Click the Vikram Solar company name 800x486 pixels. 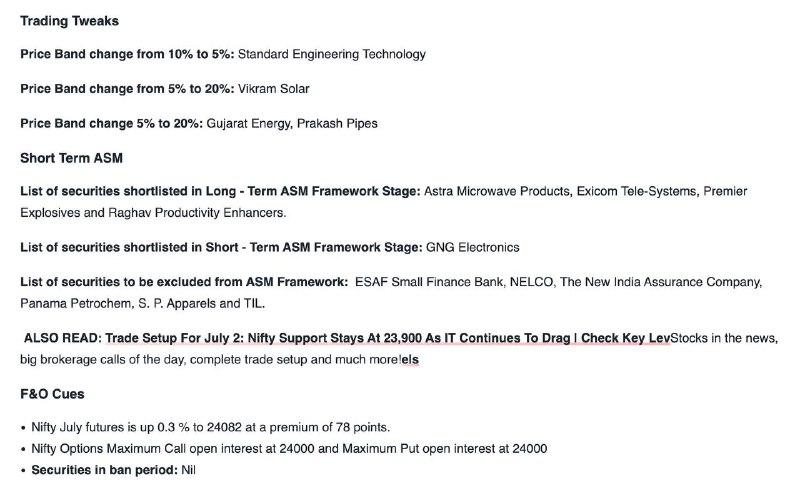coord(273,89)
